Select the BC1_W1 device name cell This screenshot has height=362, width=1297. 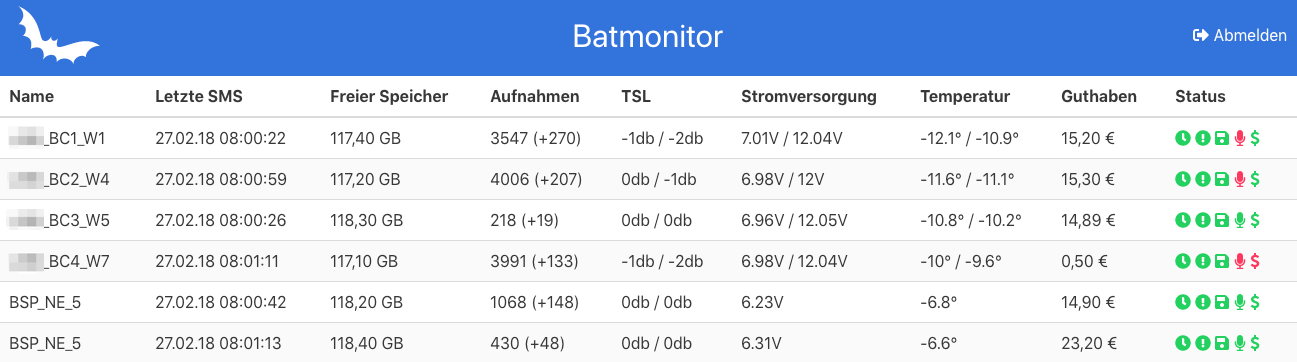pos(57,138)
